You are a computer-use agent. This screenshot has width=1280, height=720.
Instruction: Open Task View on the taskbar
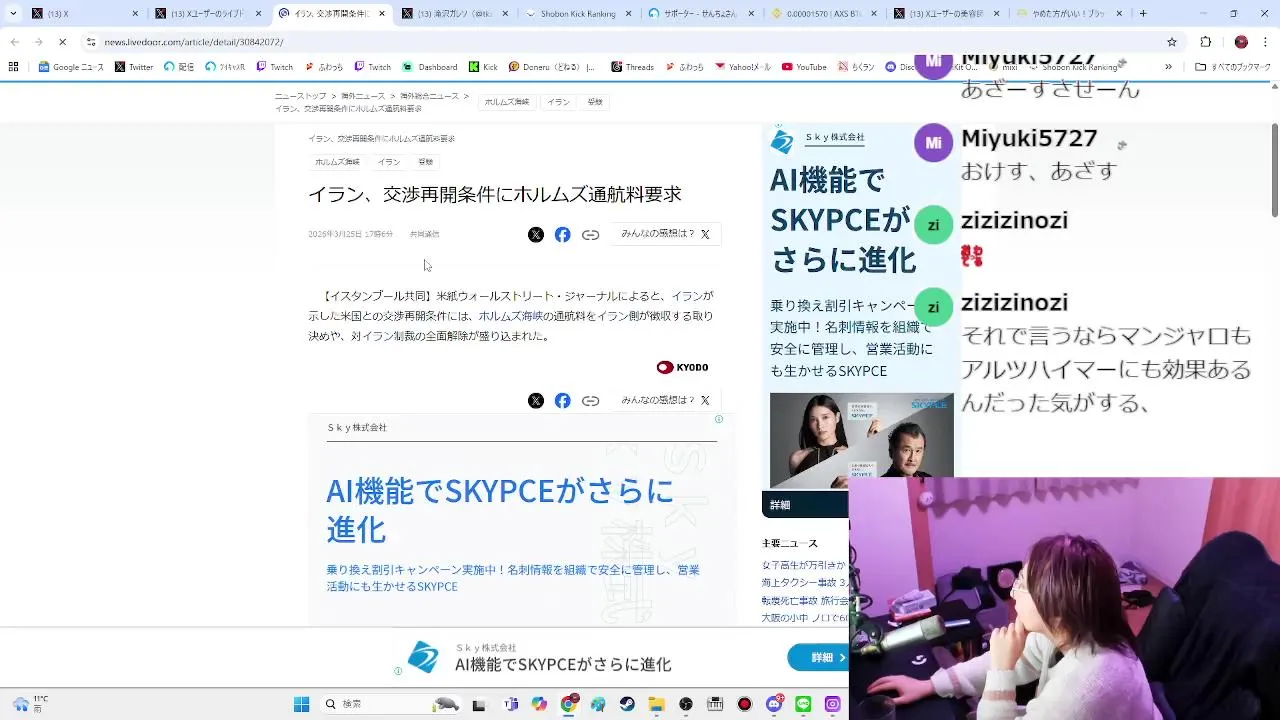(479, 704)
